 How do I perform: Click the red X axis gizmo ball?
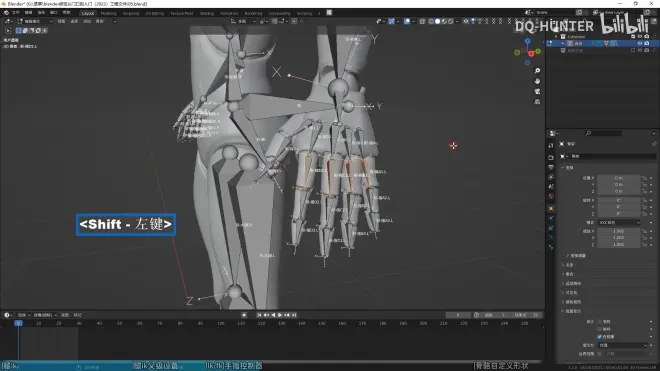(x=531, y=53)
